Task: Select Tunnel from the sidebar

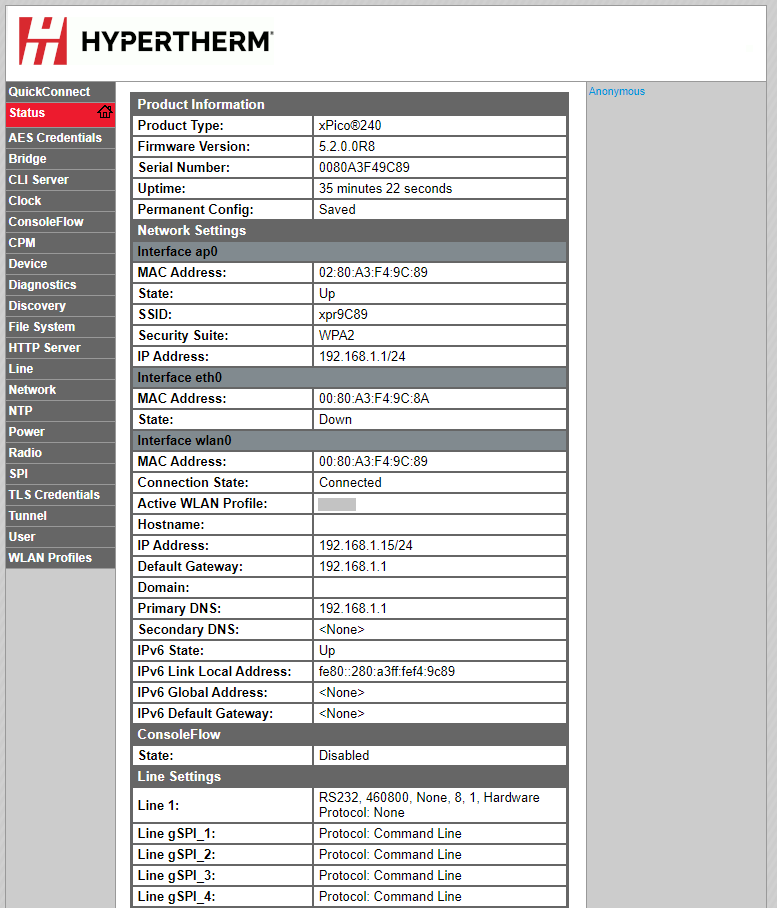Action: point(28,516)
